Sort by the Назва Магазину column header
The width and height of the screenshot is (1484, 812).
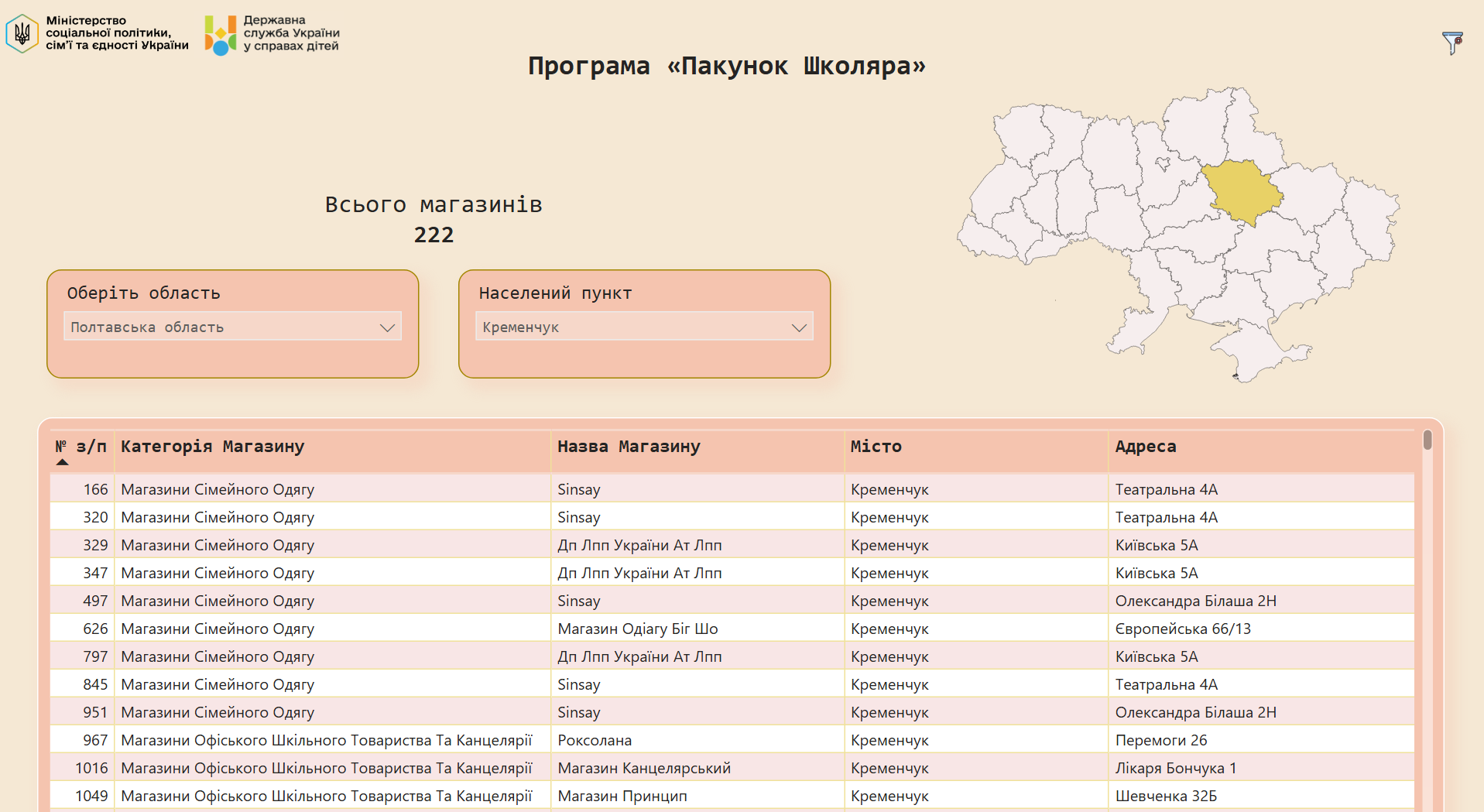(x=629, y=447)
